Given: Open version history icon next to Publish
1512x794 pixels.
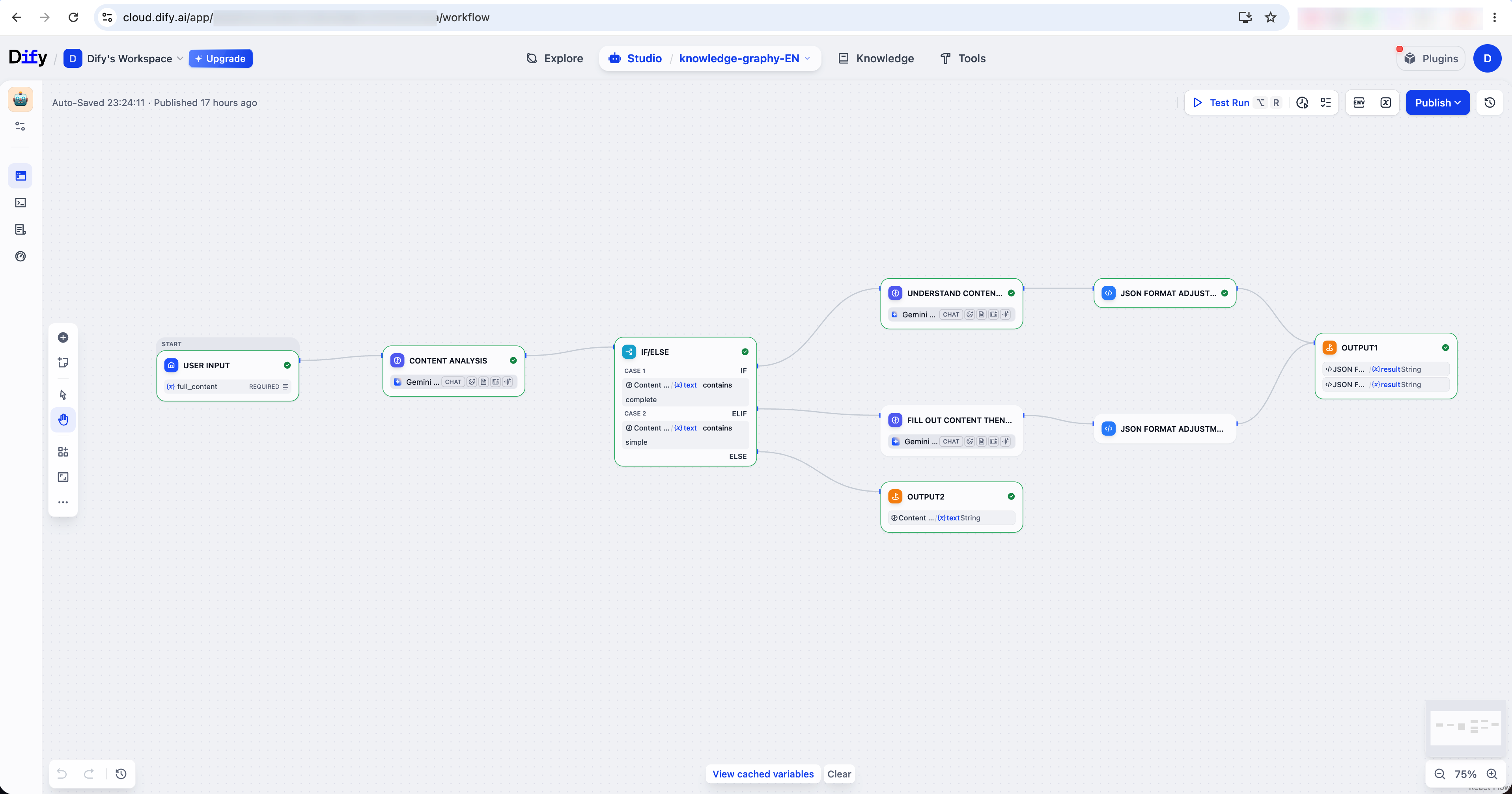Looking at the screenshot, I should coord(1490,103).
